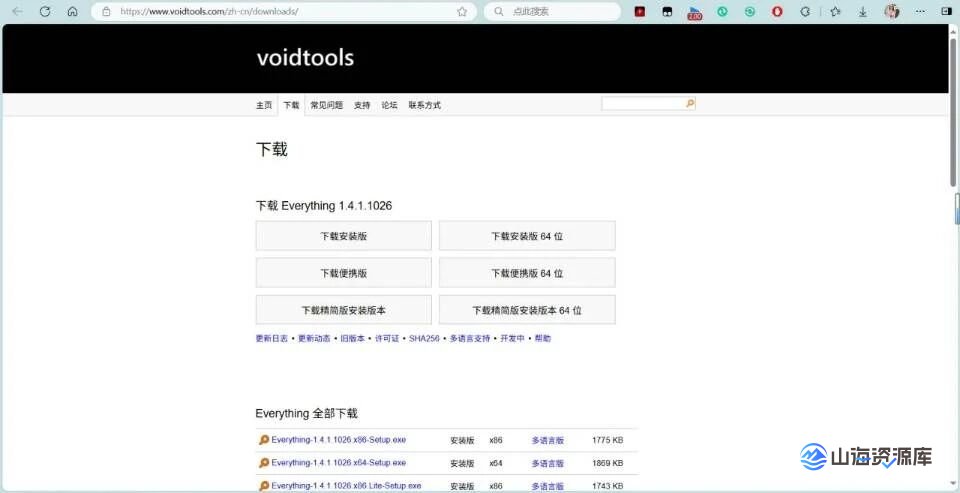Go to browser home page icon

(x=72, y=12)
